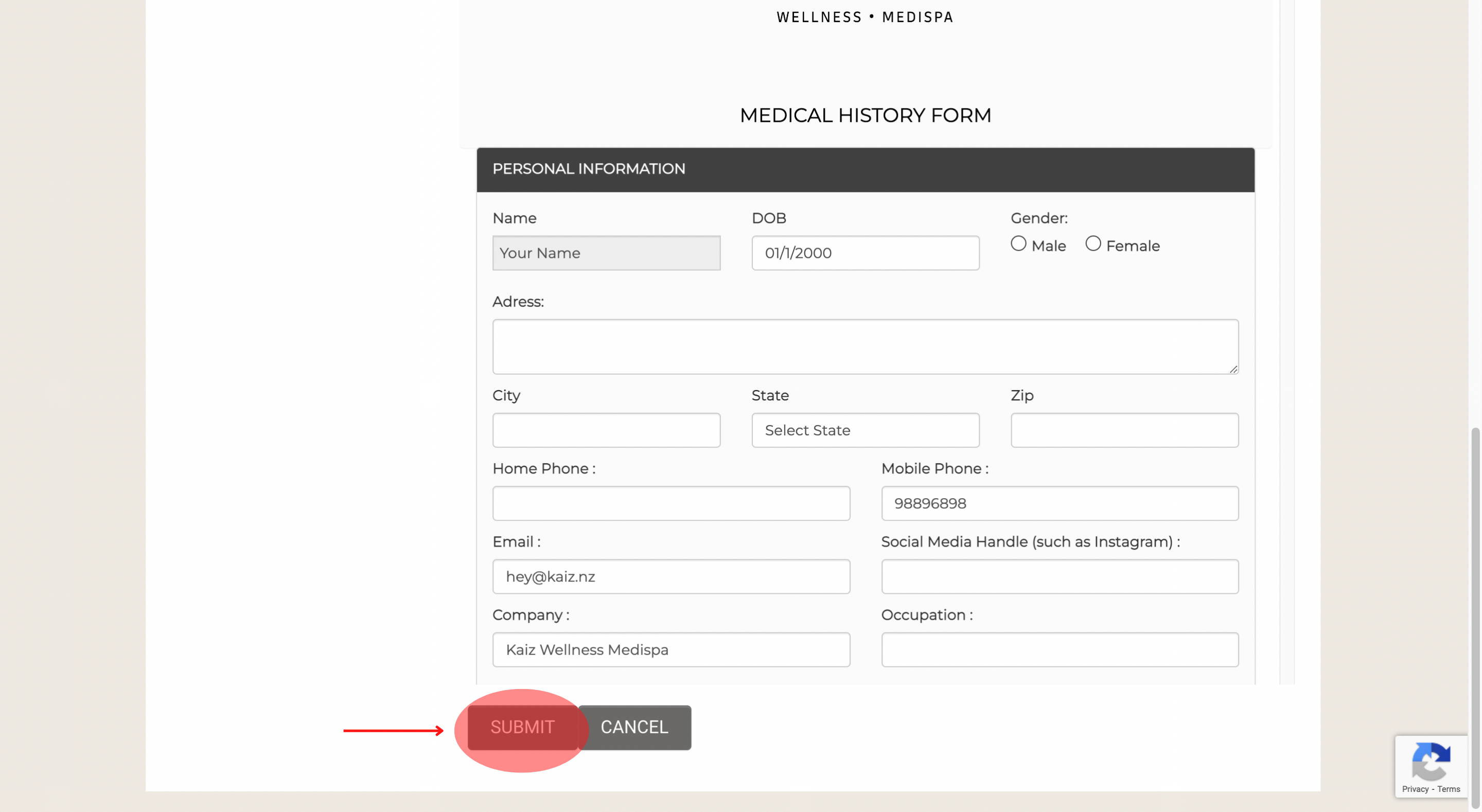Submit the medical history form

(x=522, y=728)
